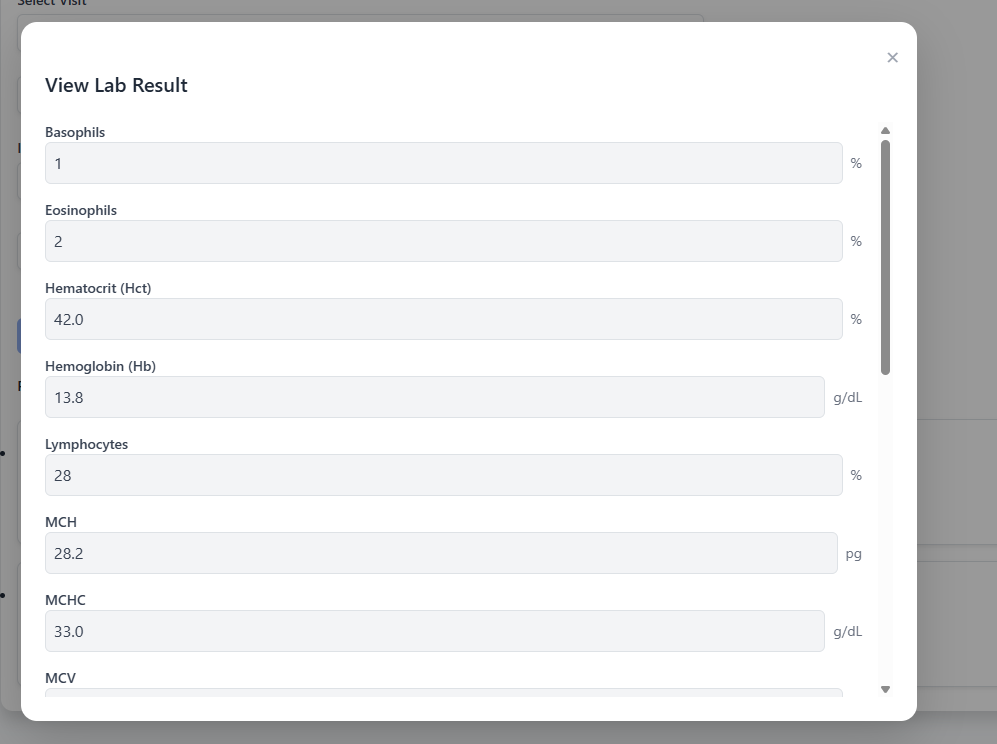997x744 pixels.
Task: Focus the Hematocrit (Hct) value field
Action: (443, 319)
